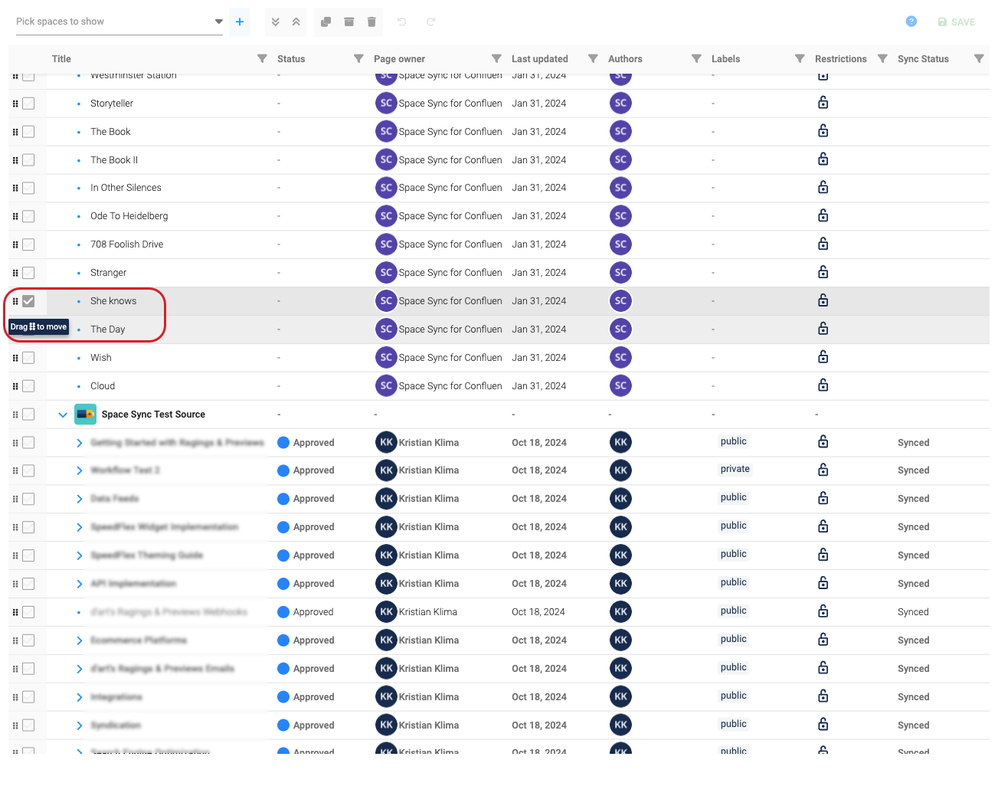Tick The Book row checkbox
998x803 pixels.
pos(29,132)
